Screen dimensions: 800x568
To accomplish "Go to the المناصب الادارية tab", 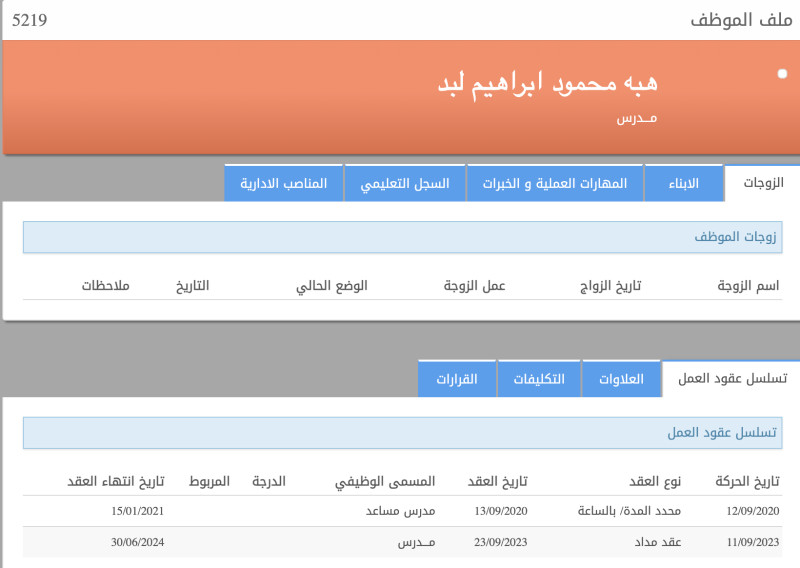I will click(x=284, y=184).
